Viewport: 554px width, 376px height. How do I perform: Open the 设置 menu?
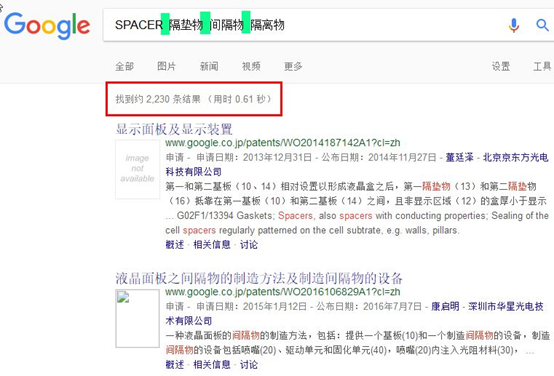click(501, 66)
